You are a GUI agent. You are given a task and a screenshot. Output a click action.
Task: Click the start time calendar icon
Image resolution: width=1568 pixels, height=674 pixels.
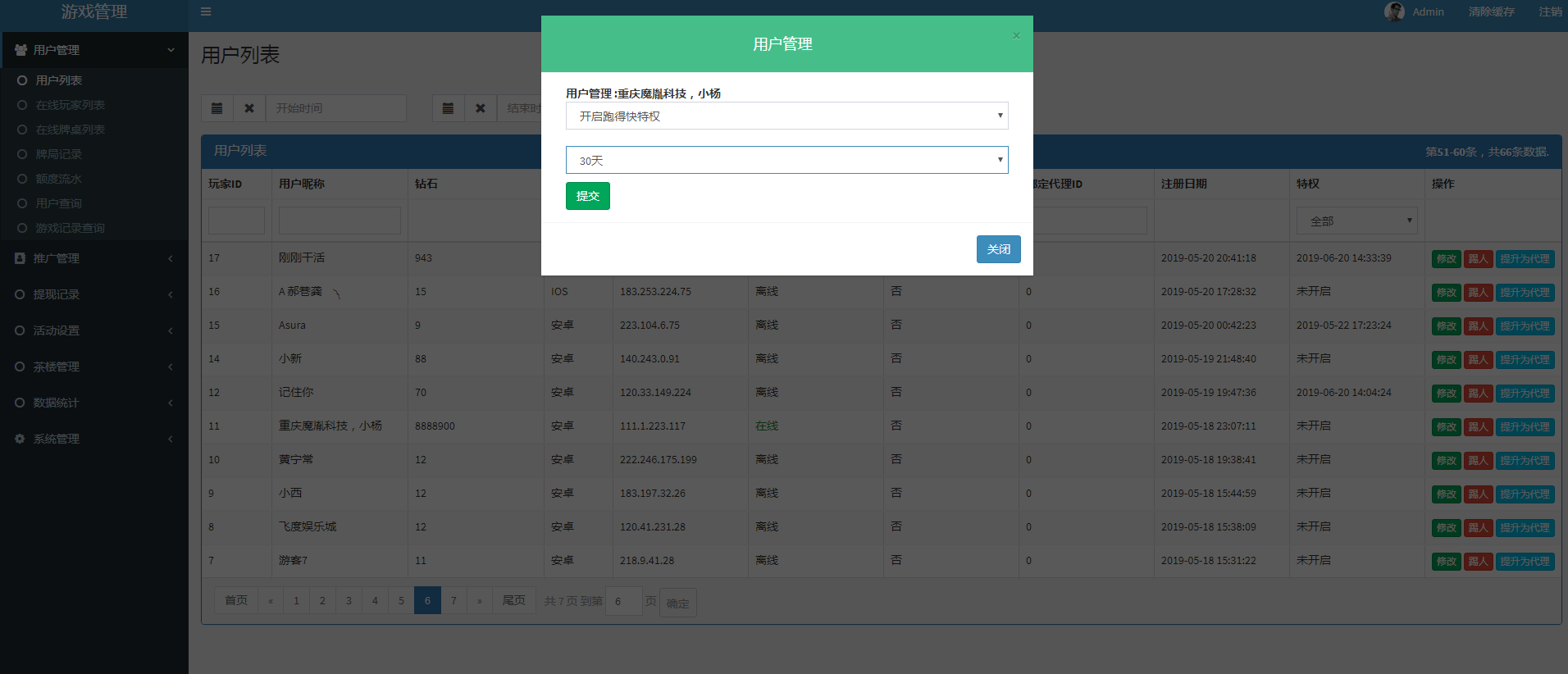pyautogui.click(x=217, y=108)
